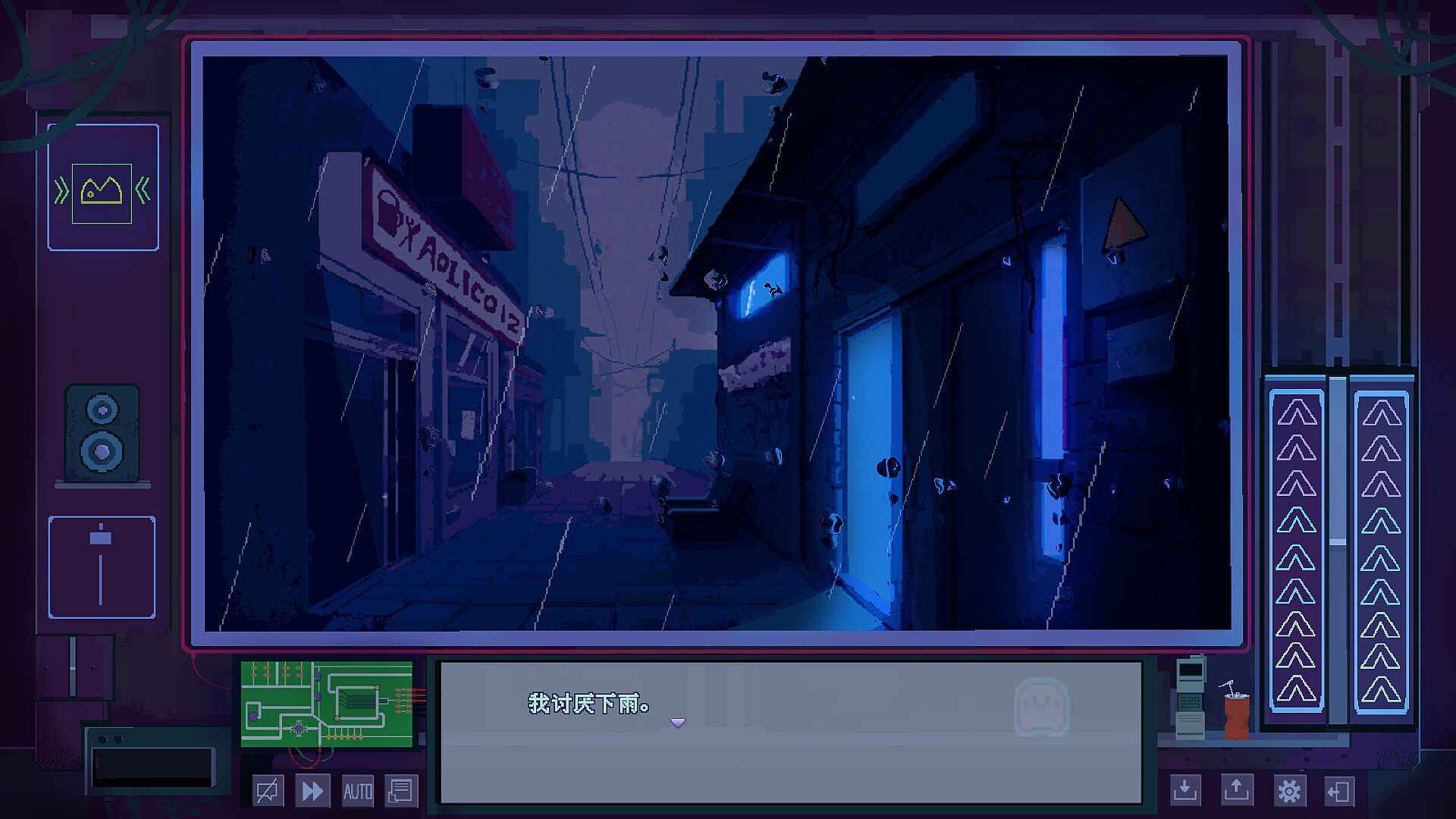1456x819 pixels.
Task: Open settings gear icon
Action: (1289, 792)
